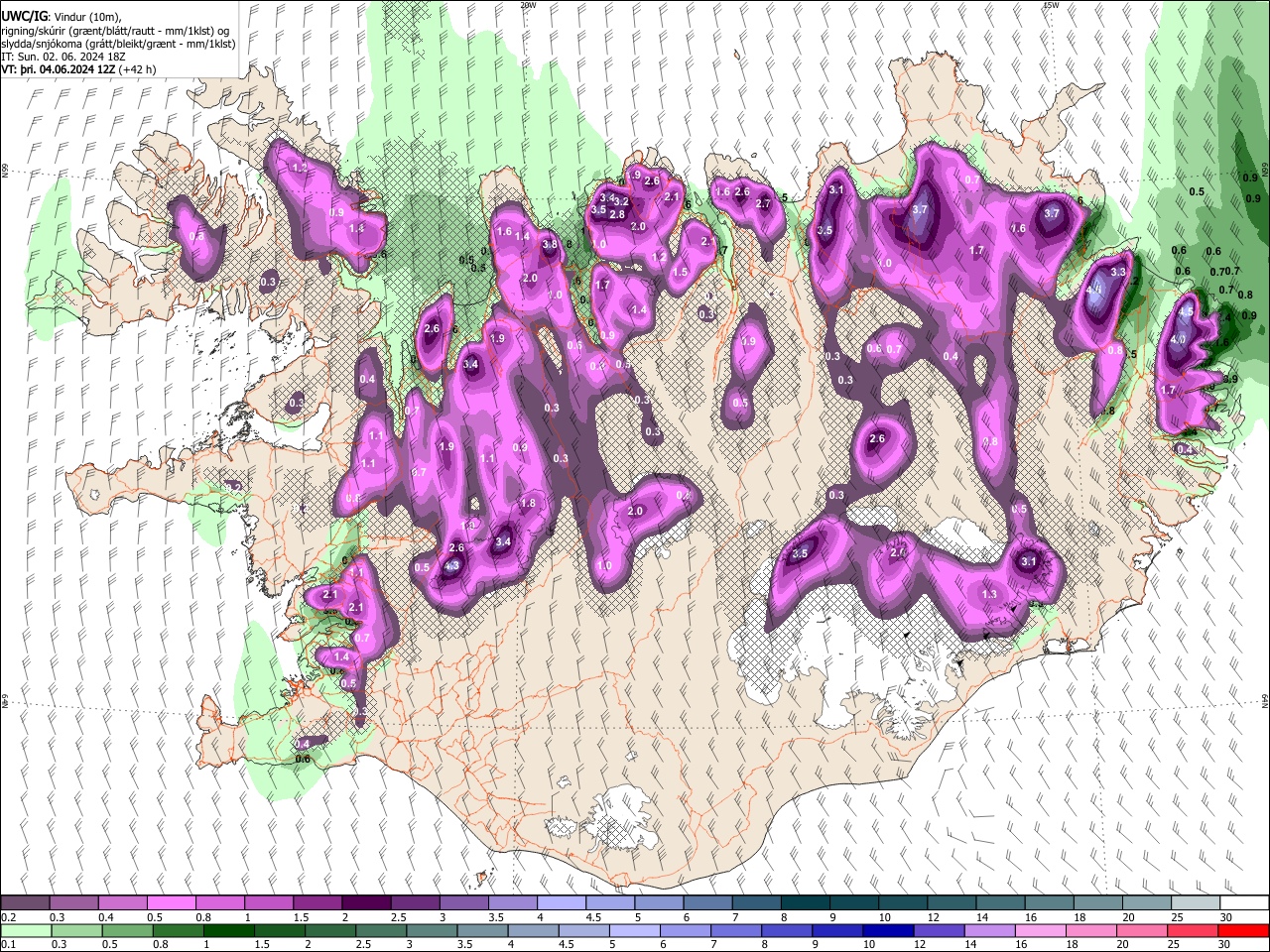Click the 'rigning/skúrir' legend description line
This screenshot has width=1270, height=952.
pyautogui.click(x=117, y=31)
